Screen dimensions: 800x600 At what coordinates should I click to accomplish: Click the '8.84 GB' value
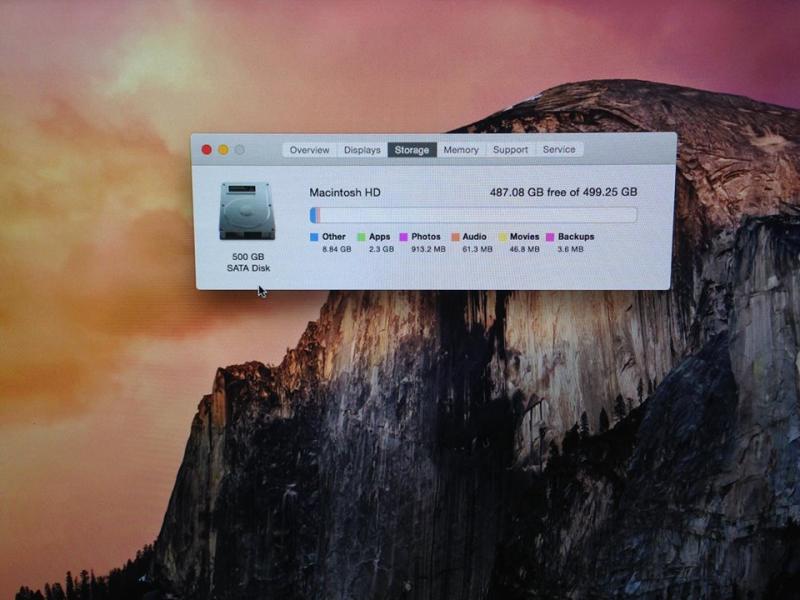click(337, 249)
